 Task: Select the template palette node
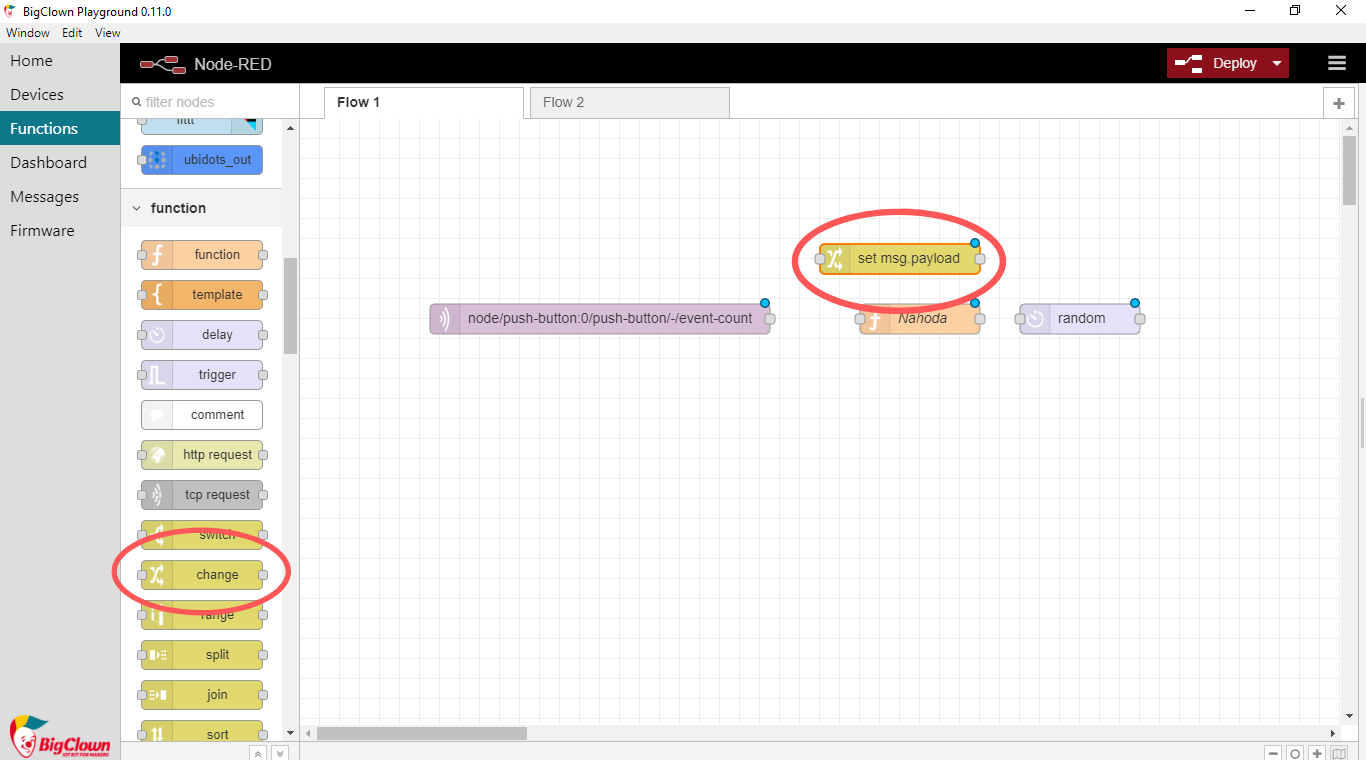[x=202, y=295]
